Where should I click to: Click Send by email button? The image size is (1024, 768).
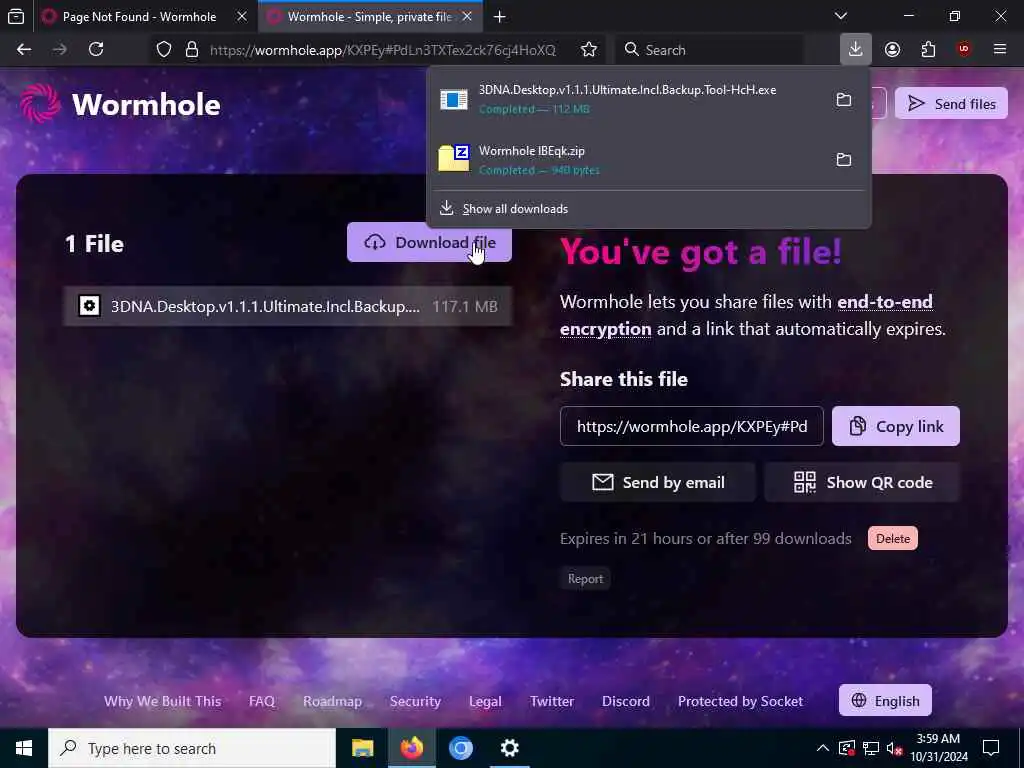pyautogui.click(x=658, y=483)
